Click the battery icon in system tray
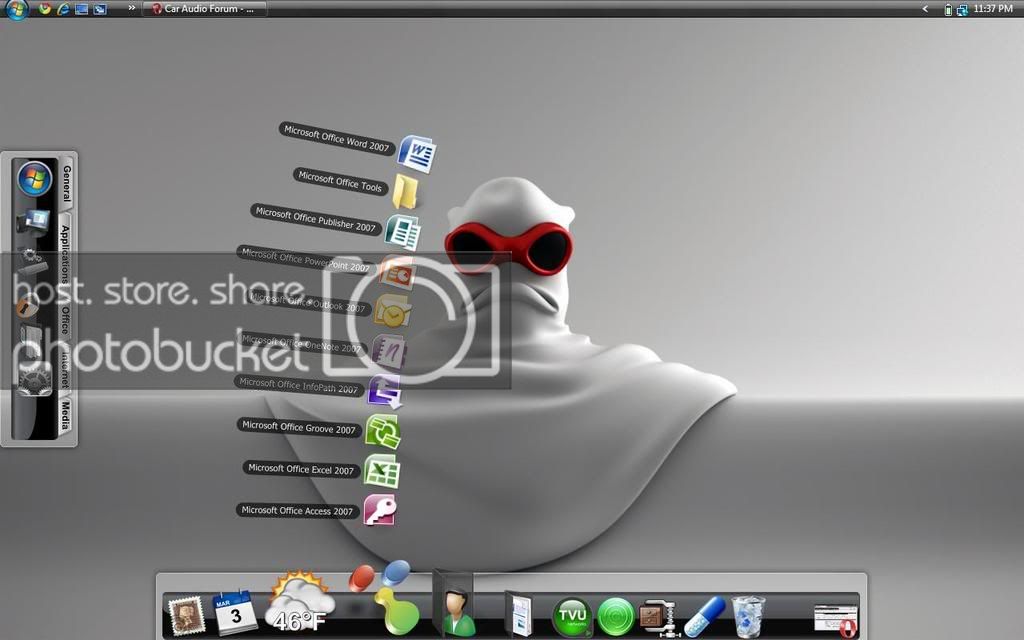This screenshot has width=1024, height=640. point(948,10)
